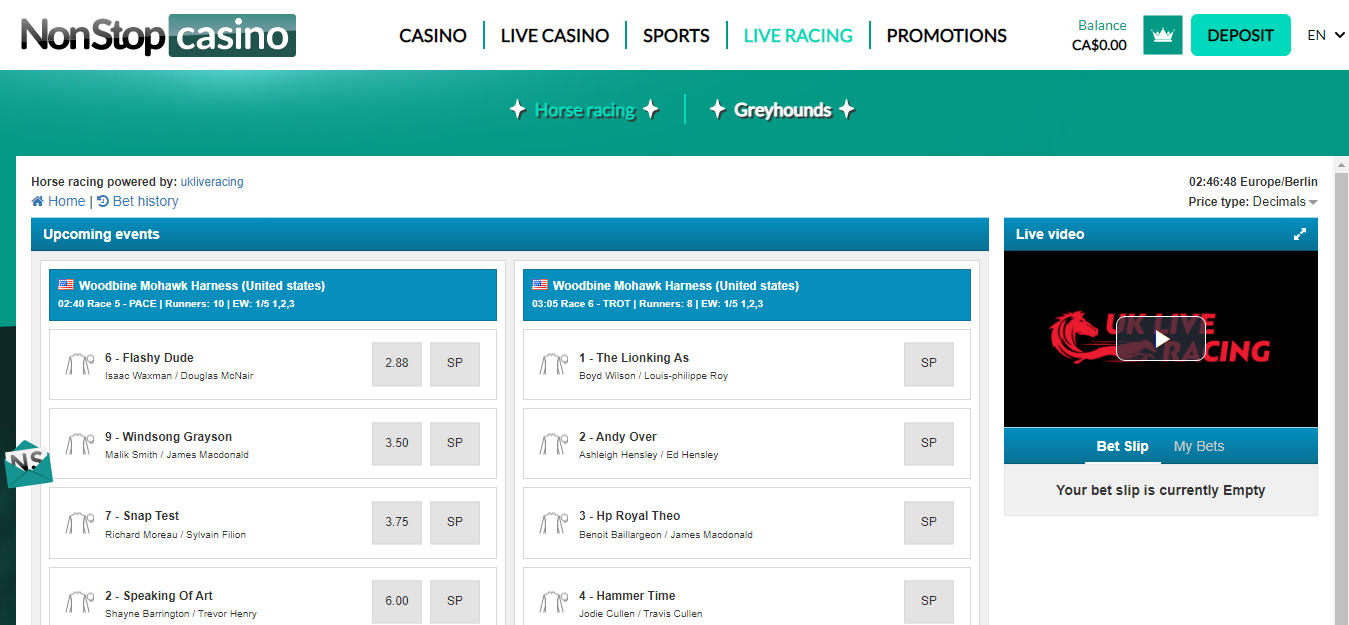This screenshot has width=1349, height=625.
Task: Switch to Horse racing tab
Action: pos(585,110)
